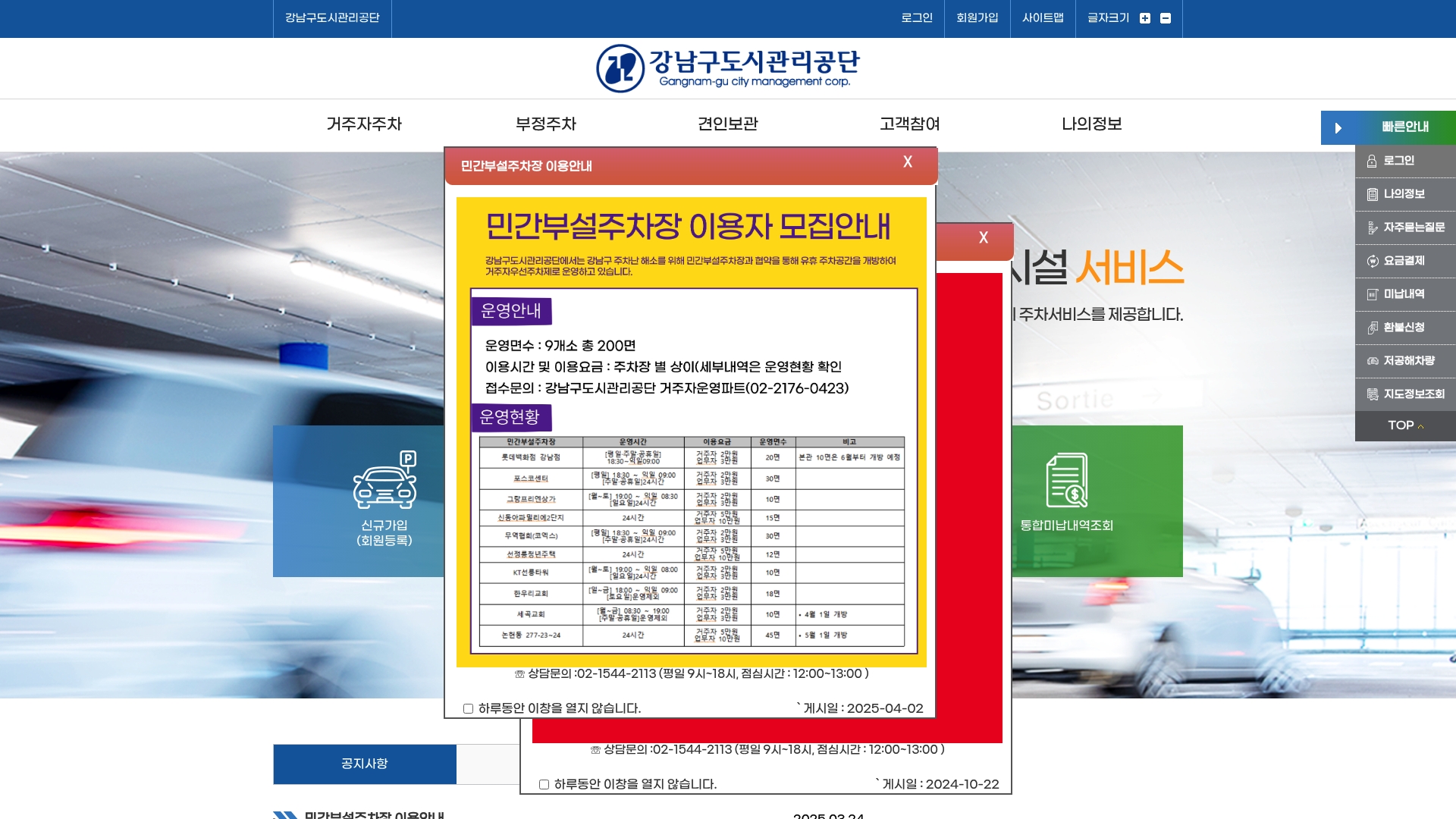Click the 통합미납내역조회 green tile
The height and width of the screenshot is (819, 1456).
click(1097, 501)
